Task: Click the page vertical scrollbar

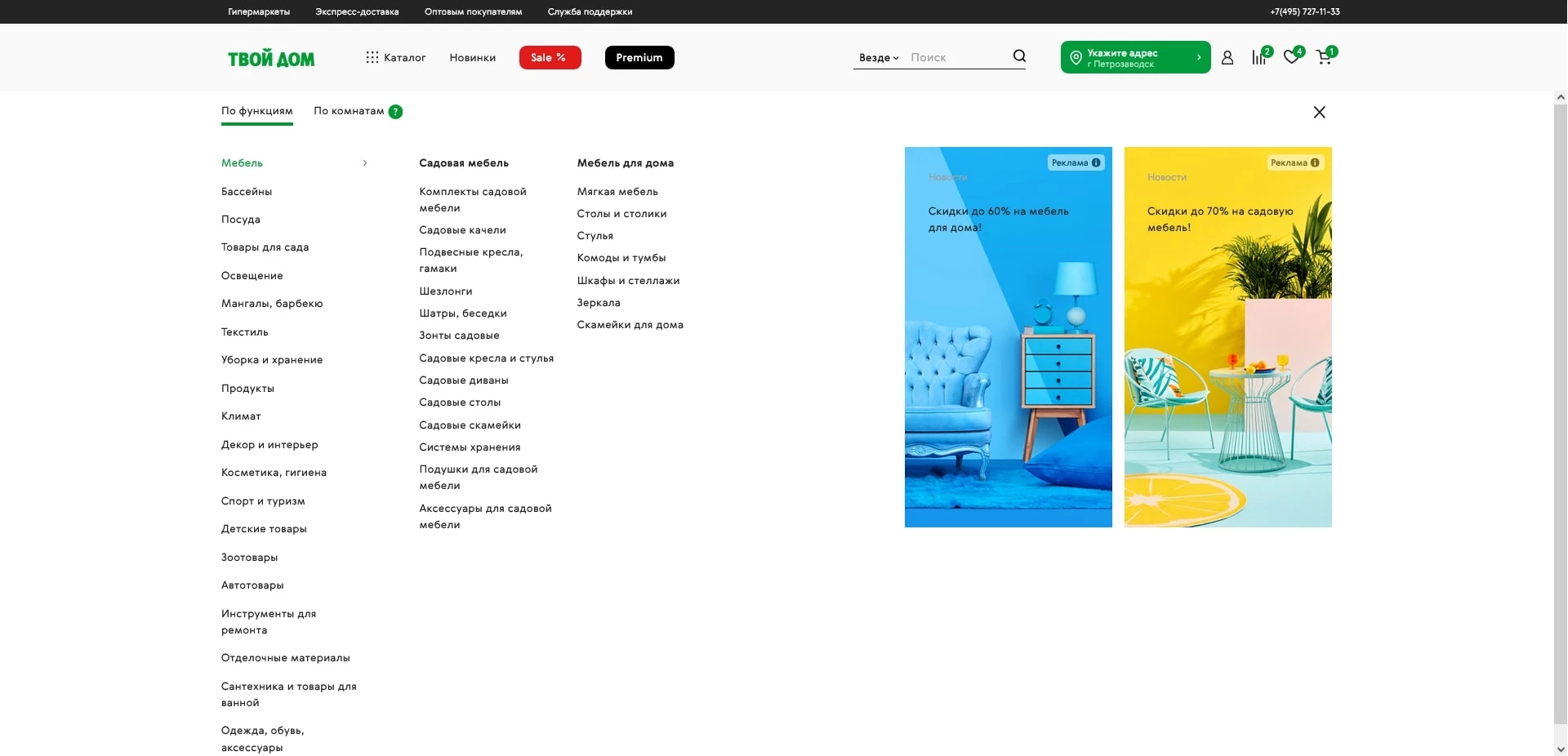Action: click(x=1560, y=408)
